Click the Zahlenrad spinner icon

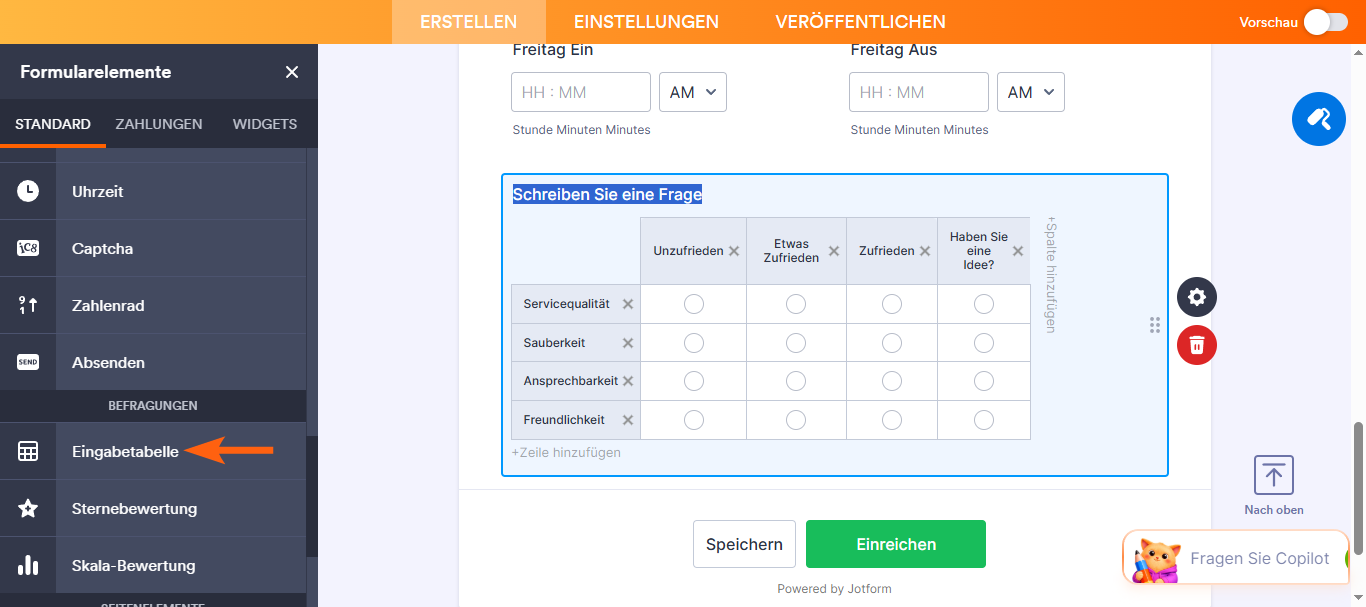(28, 305)
